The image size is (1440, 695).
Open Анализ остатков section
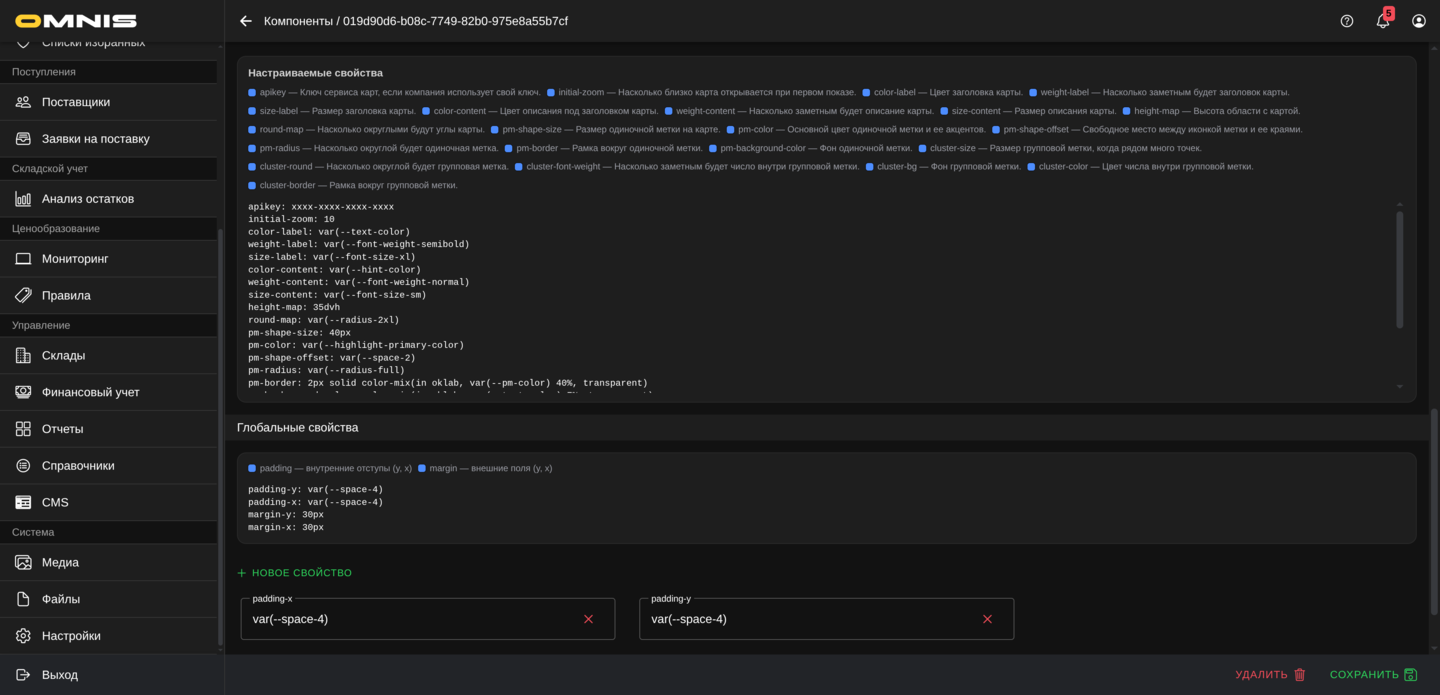(87, 199)
